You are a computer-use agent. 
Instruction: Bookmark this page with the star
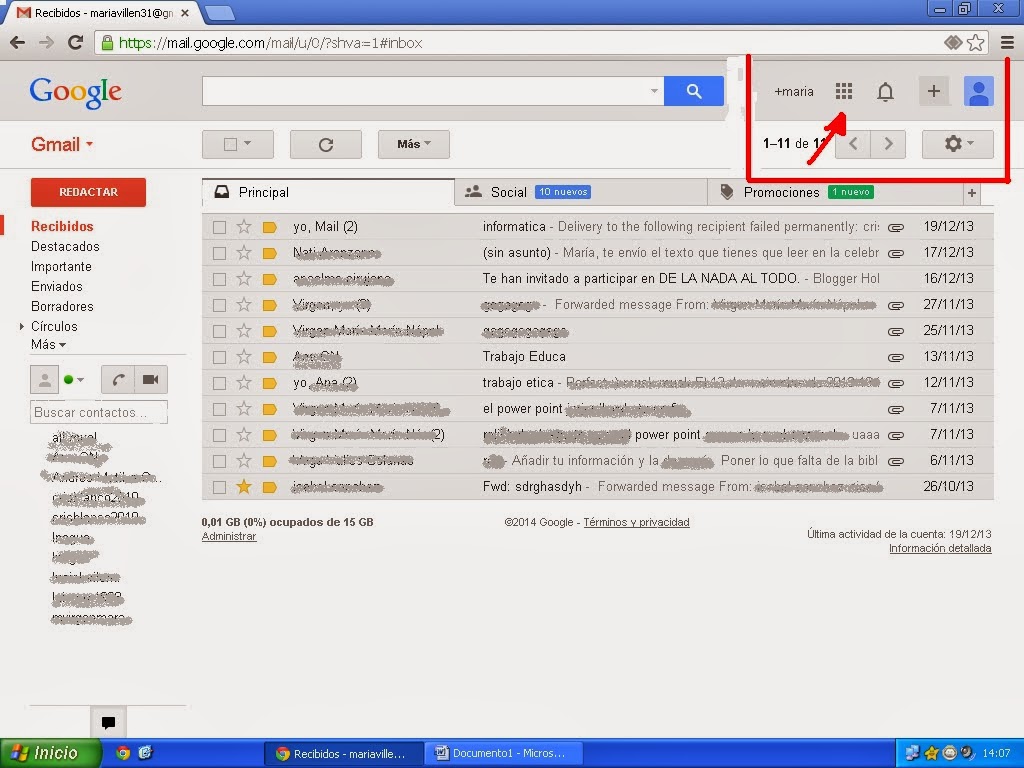[x=976, y=42]
